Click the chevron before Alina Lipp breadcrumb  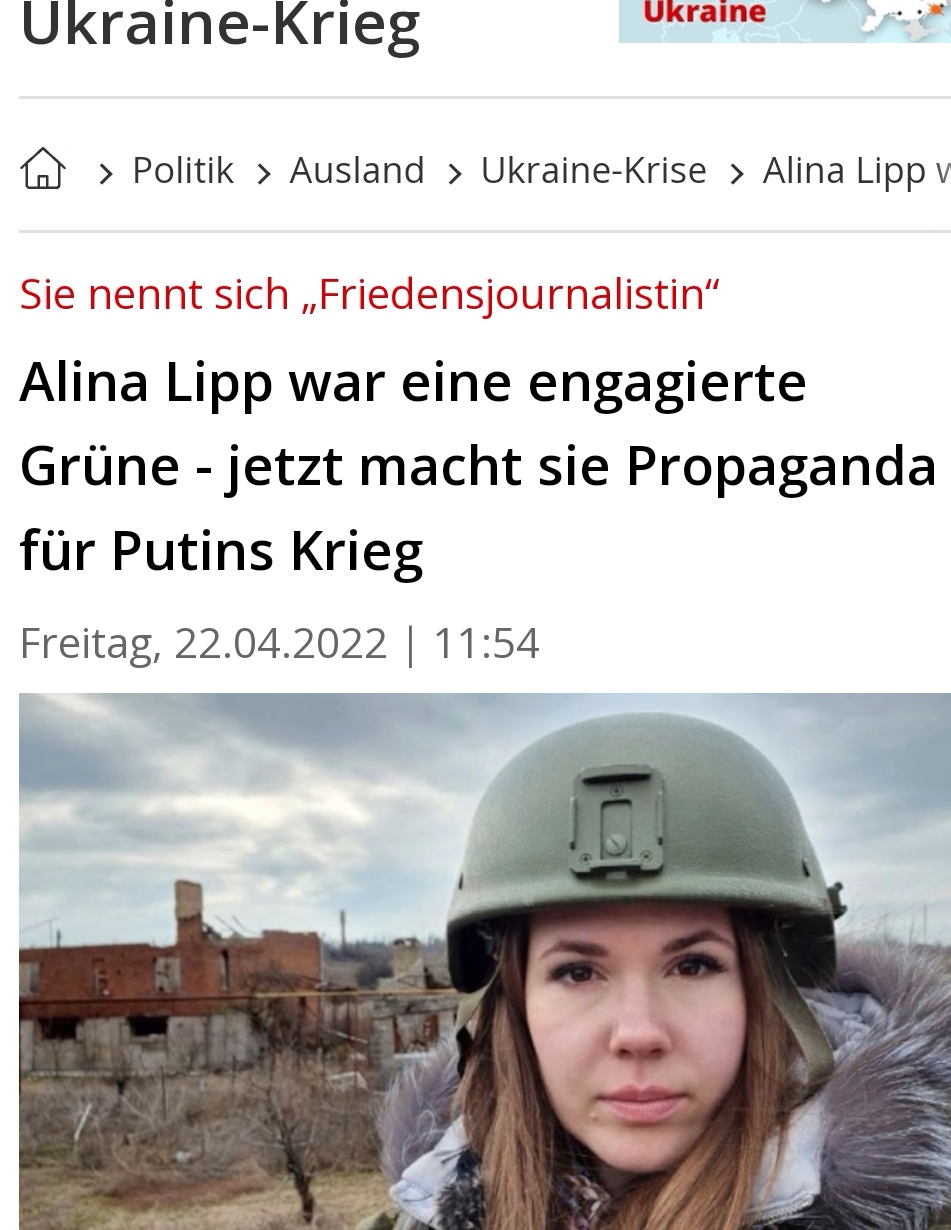tap(737, 175)
